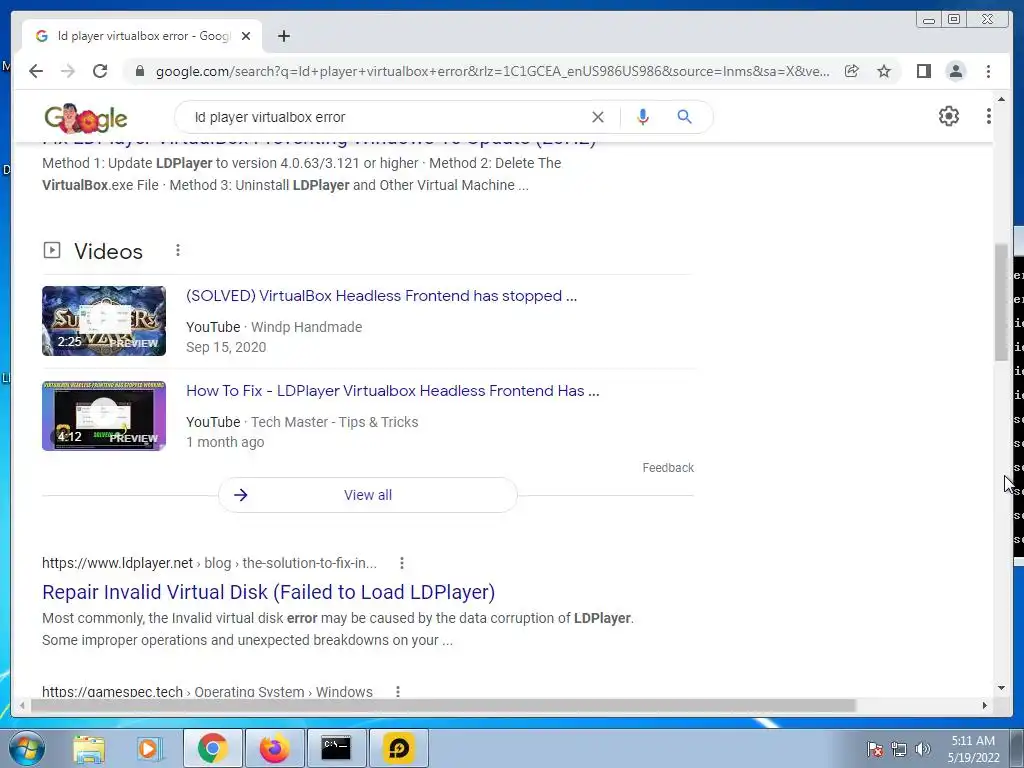
Task: Click the page scroll up arrow
Action: pyautogui.click(x=1001, y=99)
